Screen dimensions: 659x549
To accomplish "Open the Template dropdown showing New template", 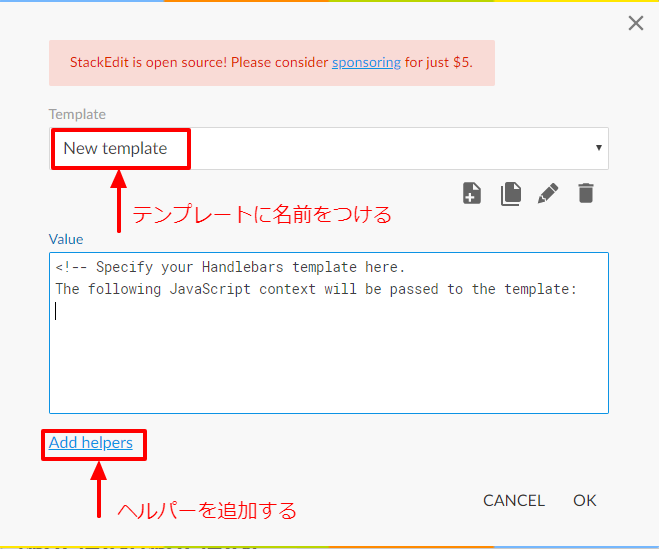I will pyautogui.click(x=329, y=148).
